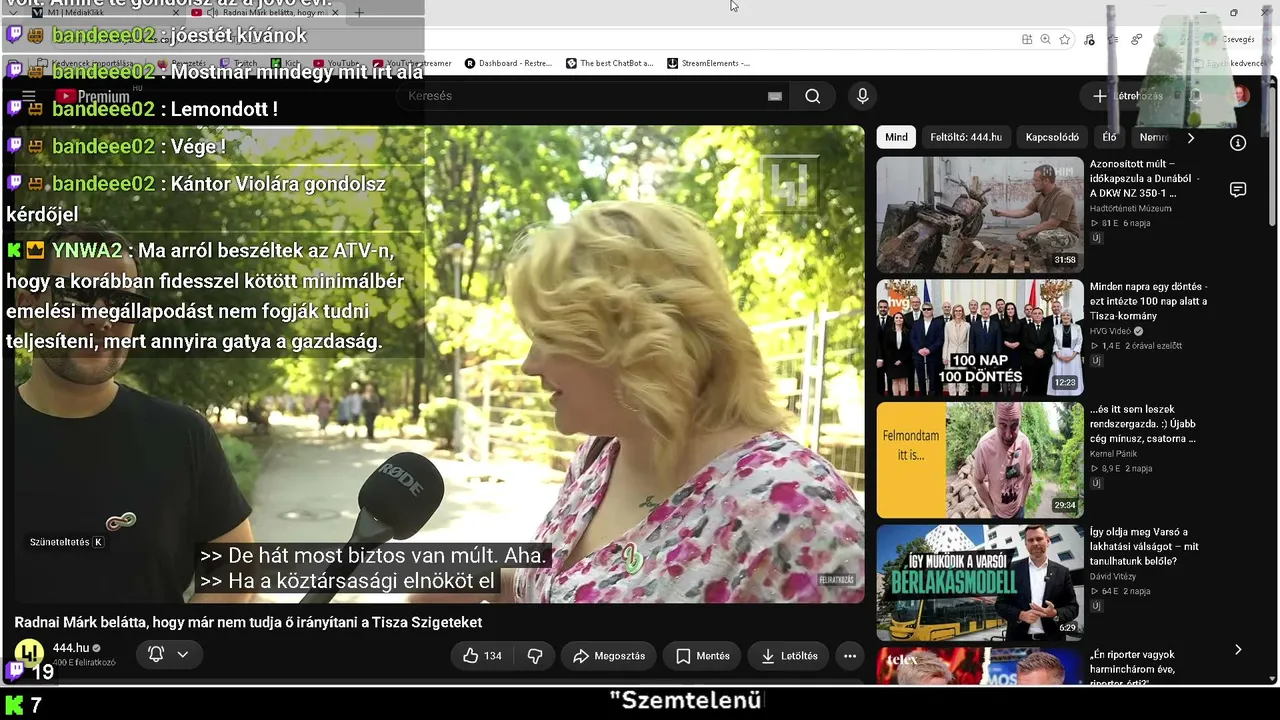
Task: Click the YouTube search magnifier button
Action: pos(812,96)
